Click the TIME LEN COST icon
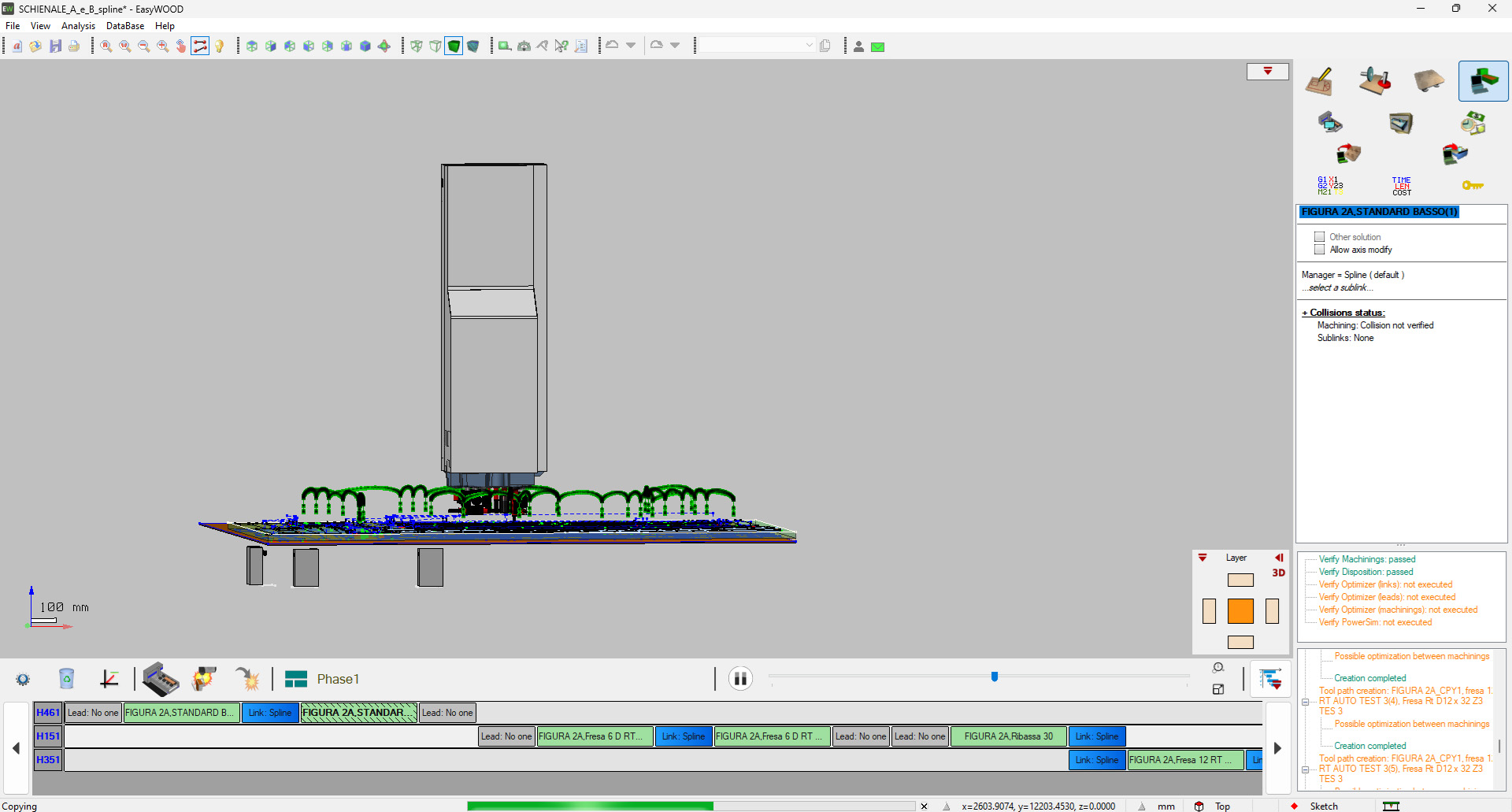This screenshot has width=1512, height=812. tap(1402, 186)
